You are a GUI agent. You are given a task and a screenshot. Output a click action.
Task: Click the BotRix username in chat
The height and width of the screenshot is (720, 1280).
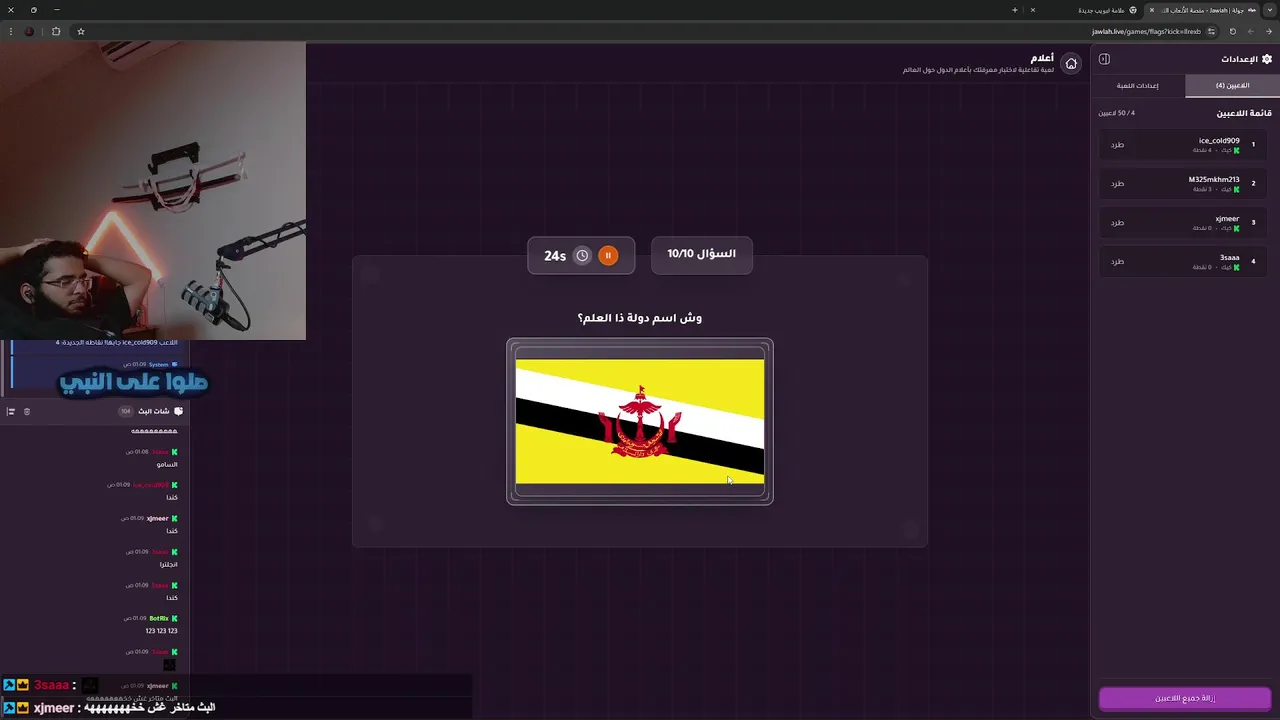(x=159, y=618)
